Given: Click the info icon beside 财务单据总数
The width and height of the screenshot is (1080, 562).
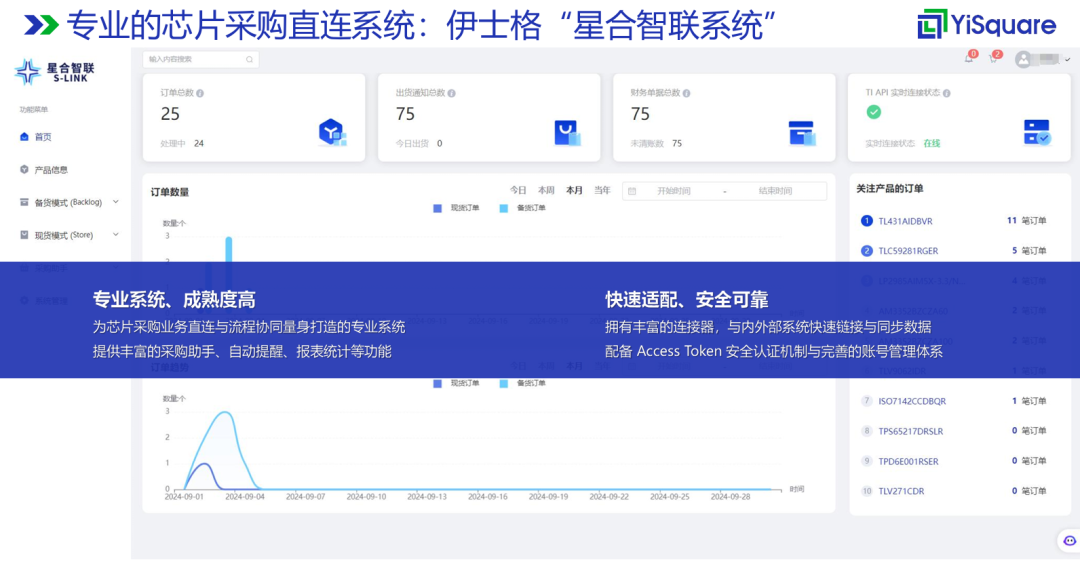Looking at the screenshot, I should tap(686, 93).
